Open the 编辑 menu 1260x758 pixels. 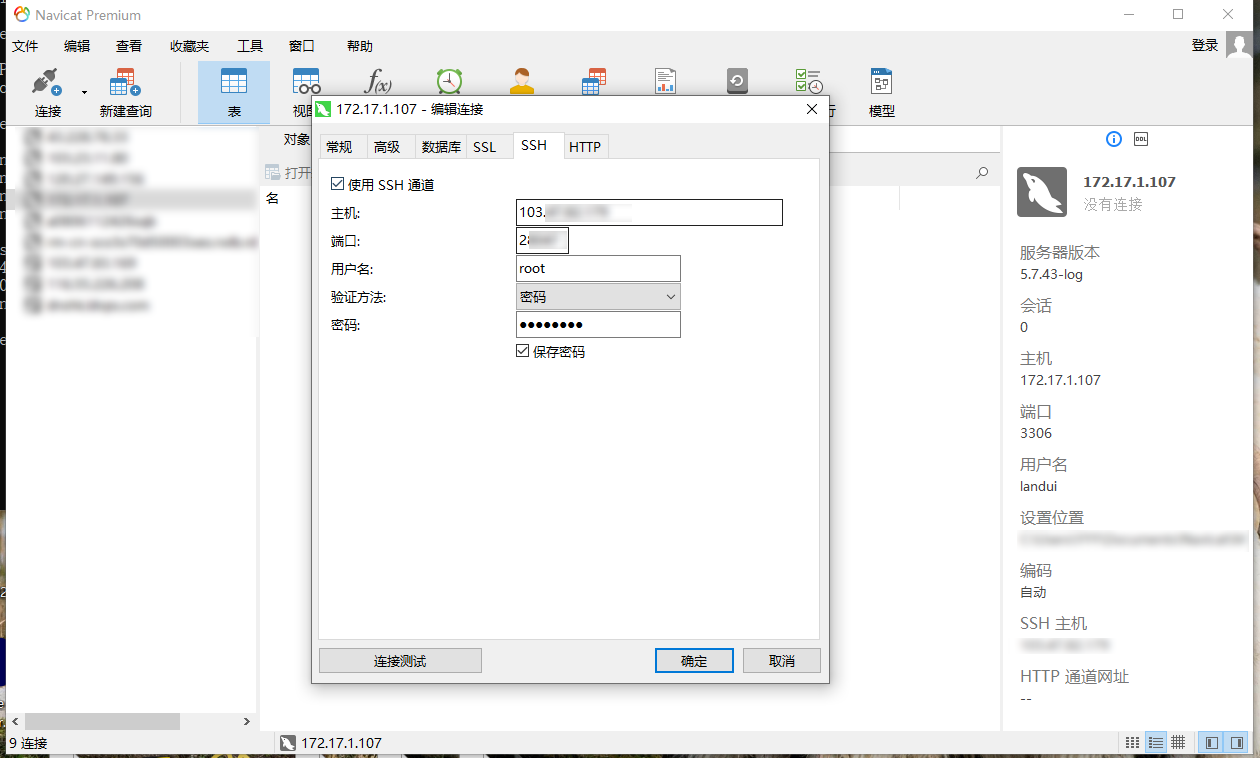(x=77, y=46)
